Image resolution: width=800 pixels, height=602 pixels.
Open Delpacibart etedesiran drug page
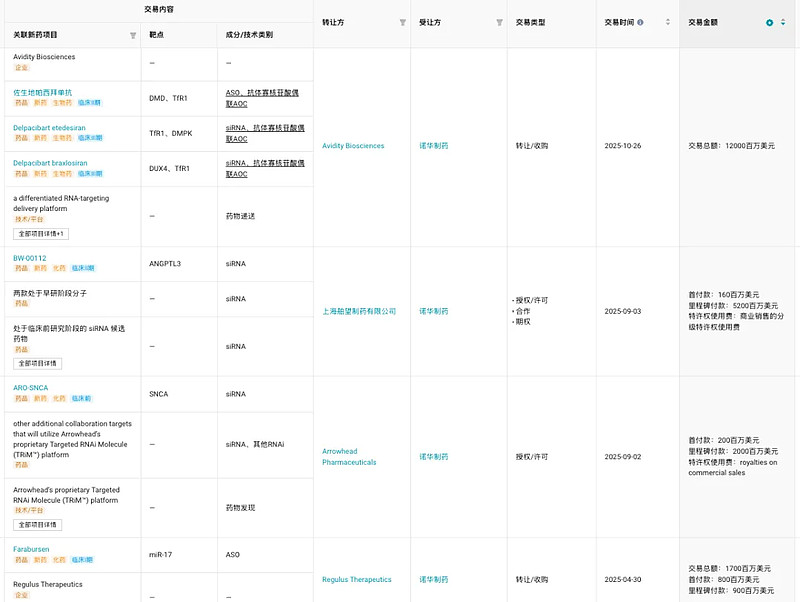click(49, 128)
